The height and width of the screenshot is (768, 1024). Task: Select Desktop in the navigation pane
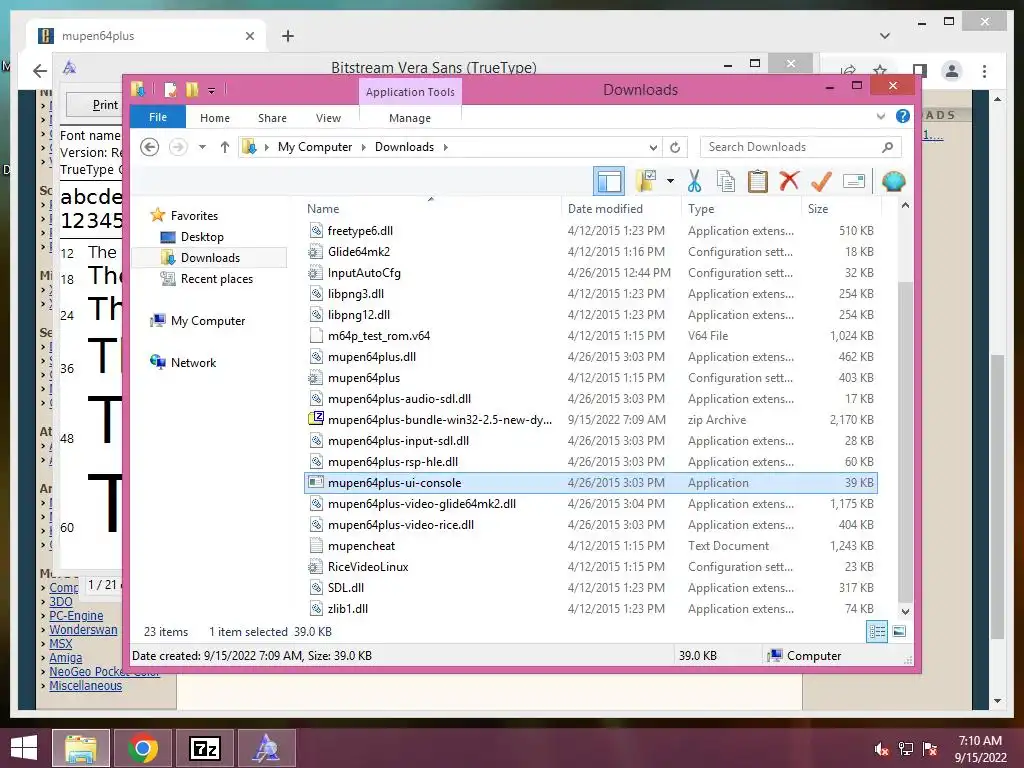[x=202, y=236]
